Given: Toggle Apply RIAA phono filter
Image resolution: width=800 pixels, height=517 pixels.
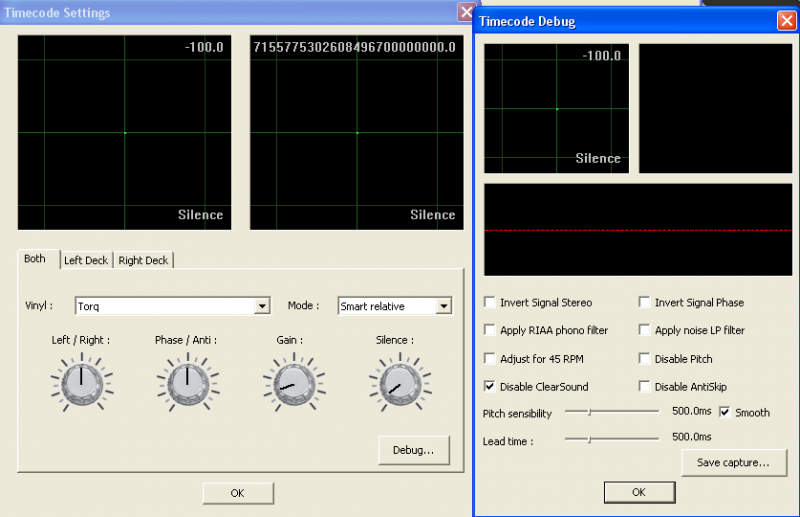Looking at the screenshot, I should [x=490, y=330].
